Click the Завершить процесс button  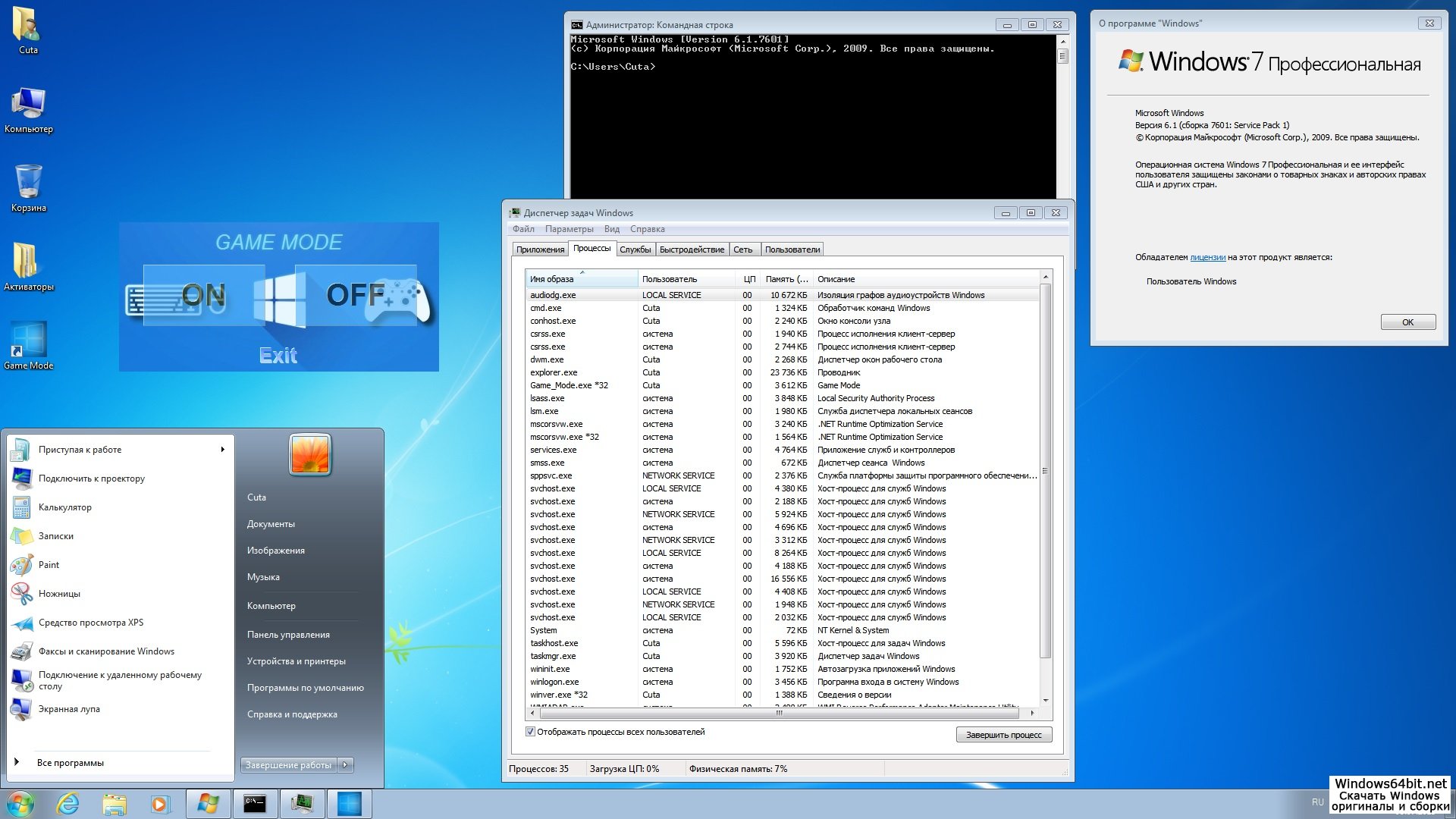[1003, 735]
